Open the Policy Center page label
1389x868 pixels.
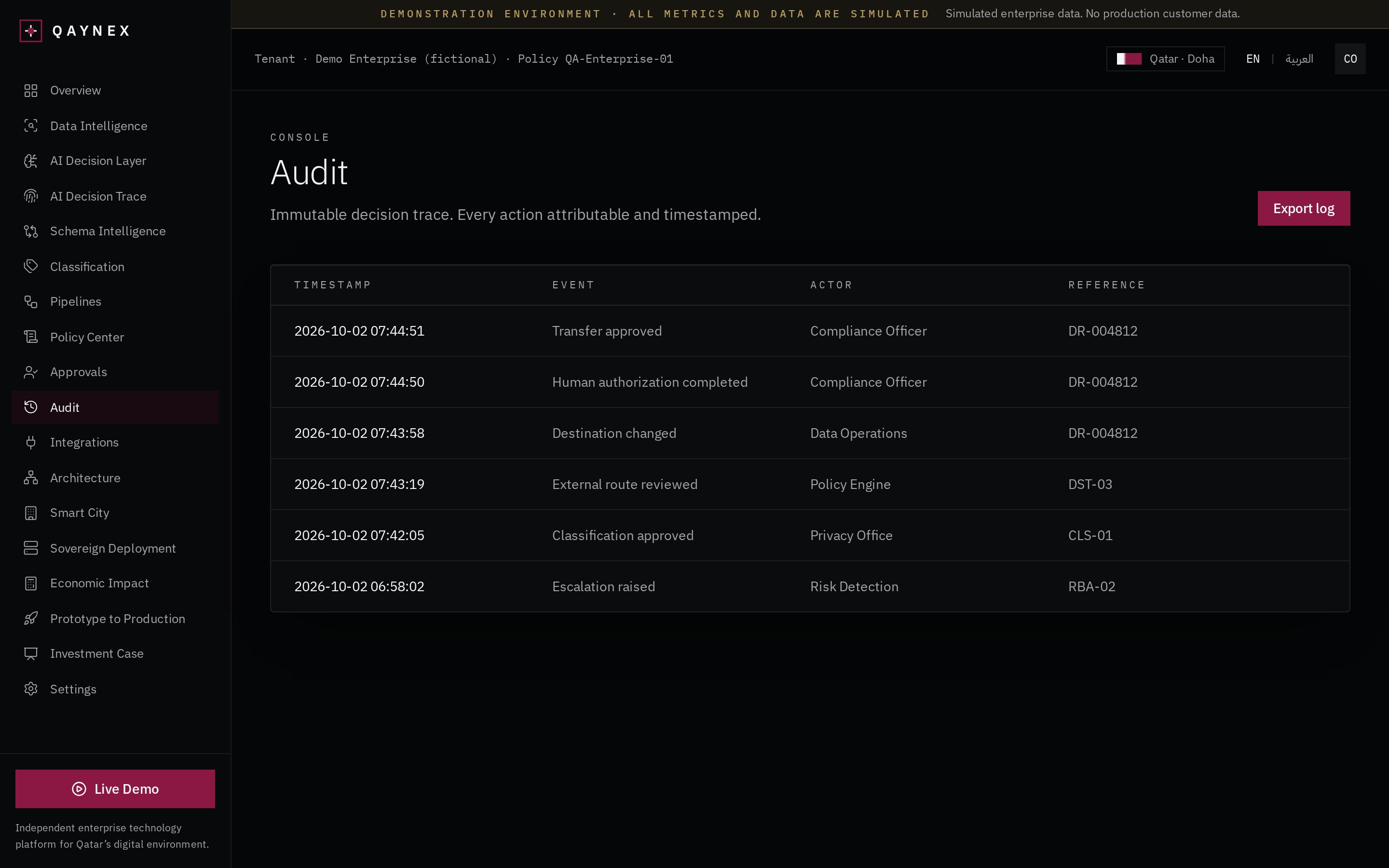pos(87,337)
